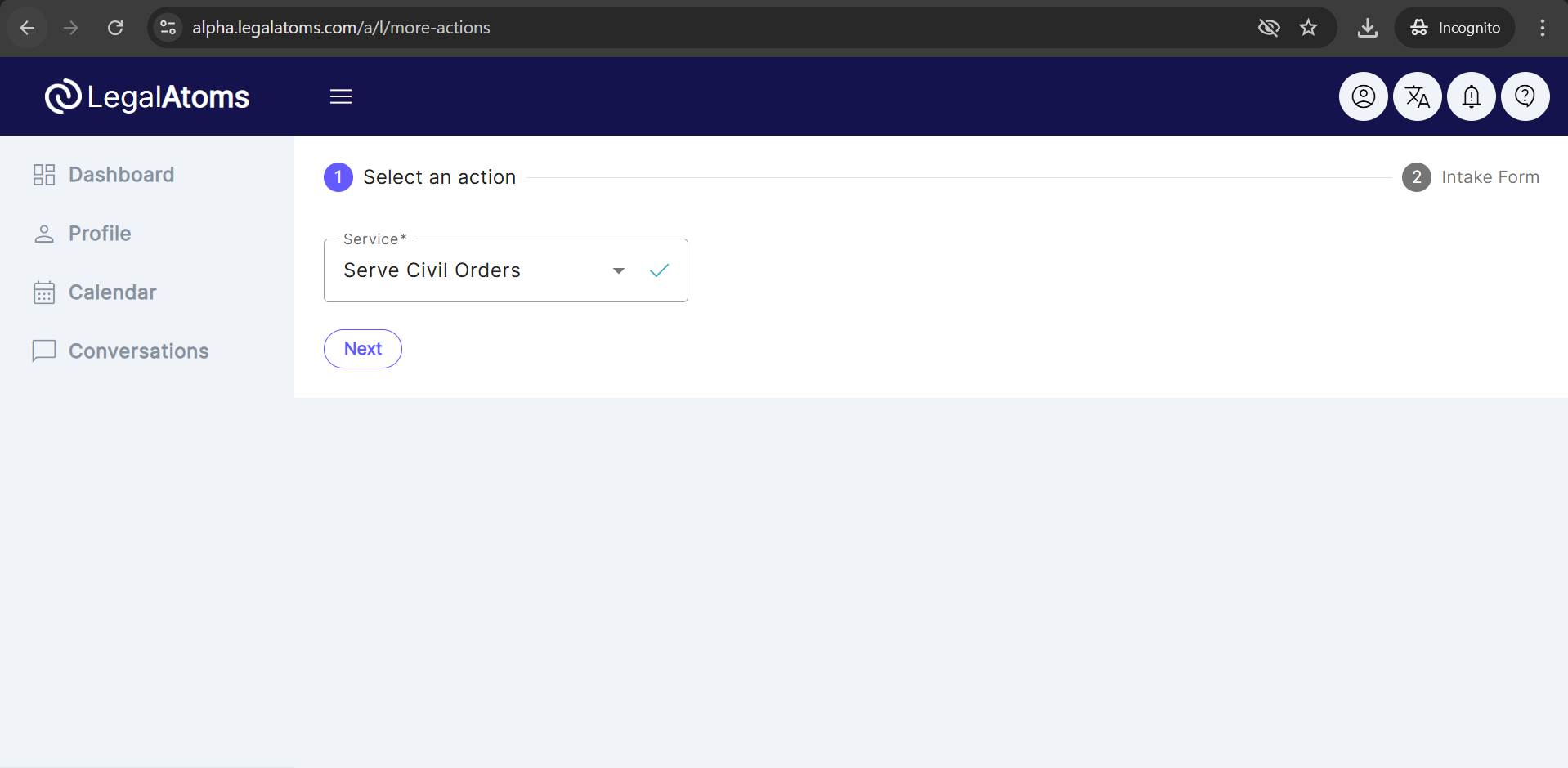Bookmark this page with the star
Viewport: 1568px width, 768px height.
1308,28
